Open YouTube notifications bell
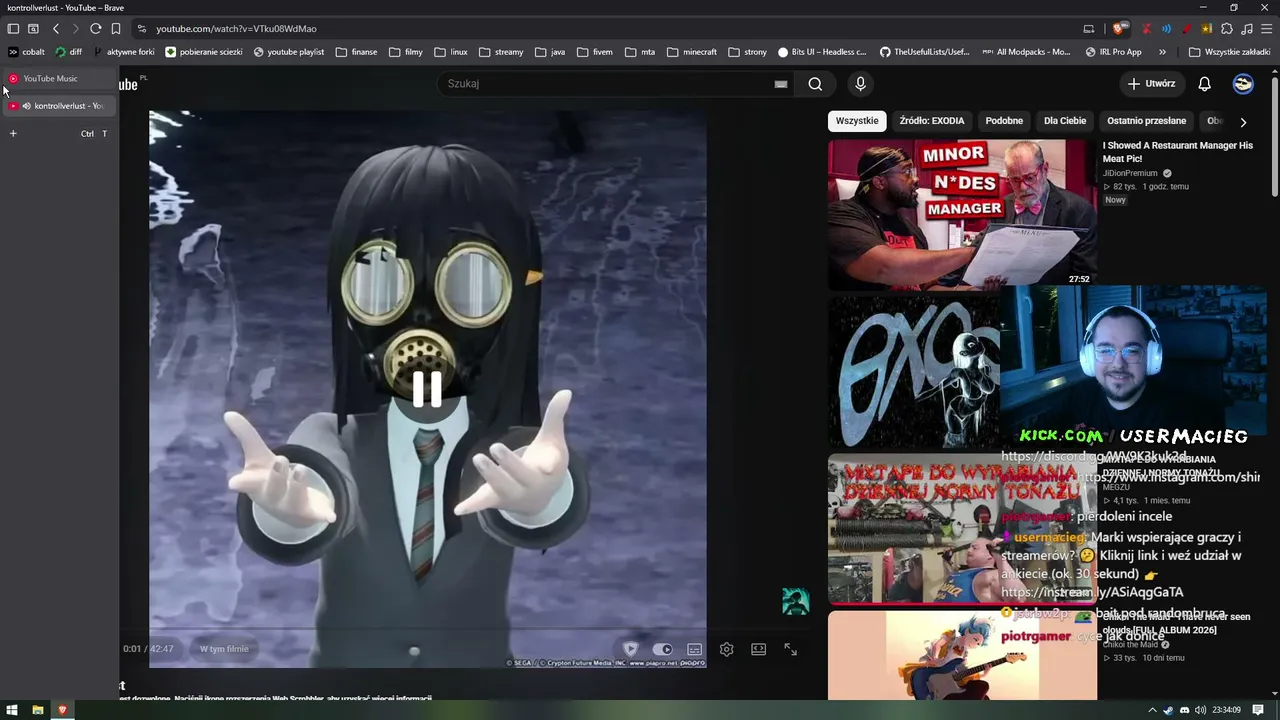Screen dimensions: 1280x720 point(1205,84)
